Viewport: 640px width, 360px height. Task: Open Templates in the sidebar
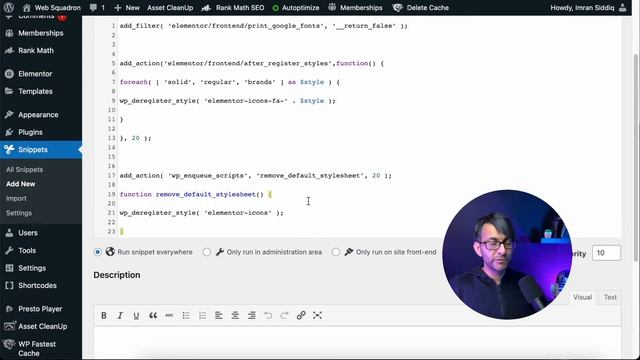pyautogui.click(x=41, y=91)
